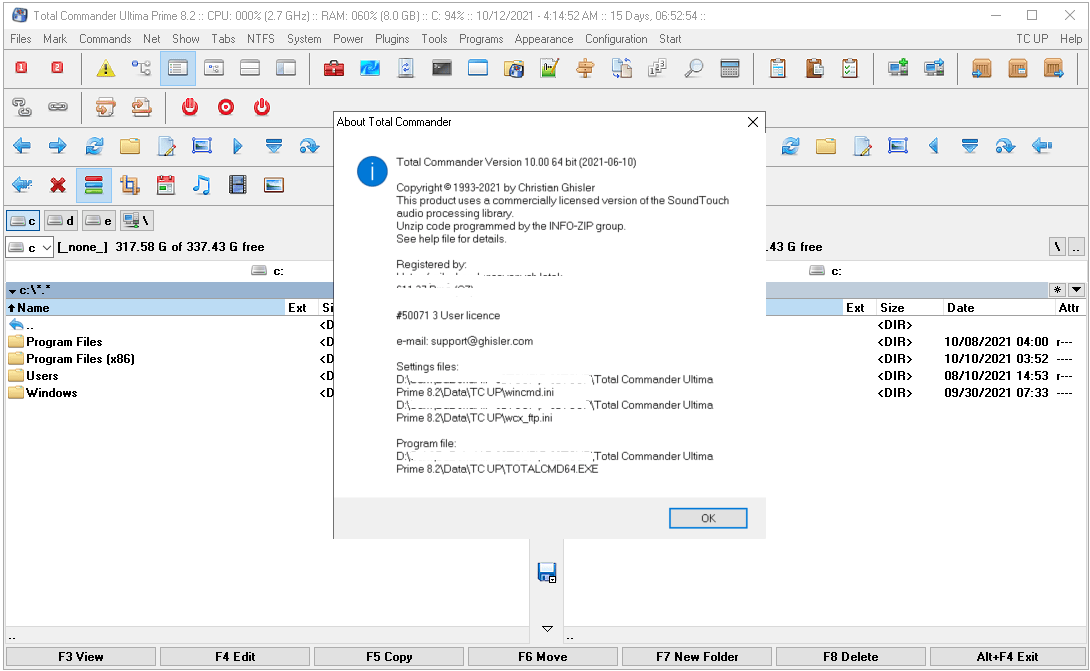Click the signpost icon in the toolbar
Image resolution: width=1090 pixels, height=671 pixels.
pos(585,68)
